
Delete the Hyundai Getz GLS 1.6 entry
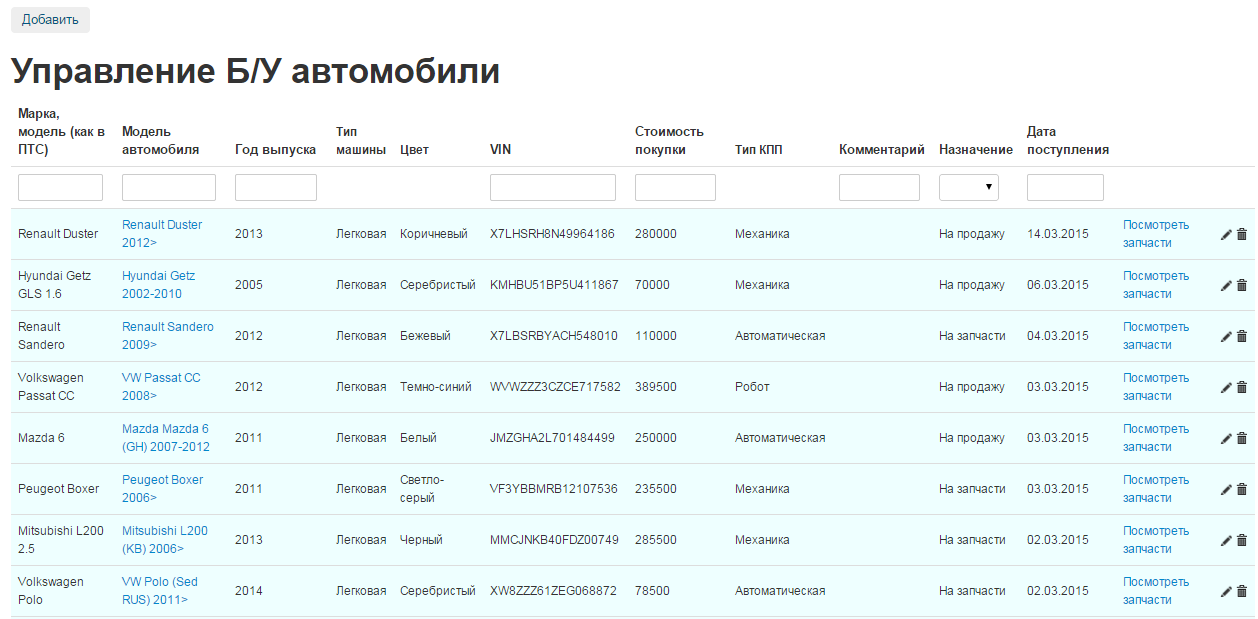click(x=1242, y=285)
